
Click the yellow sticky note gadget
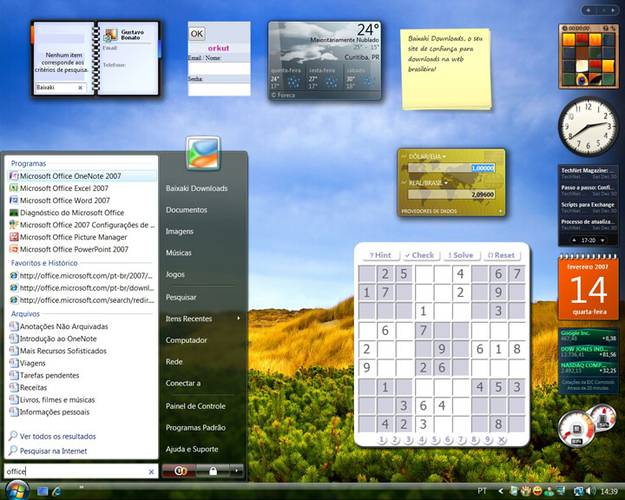(x=446, y=69)
